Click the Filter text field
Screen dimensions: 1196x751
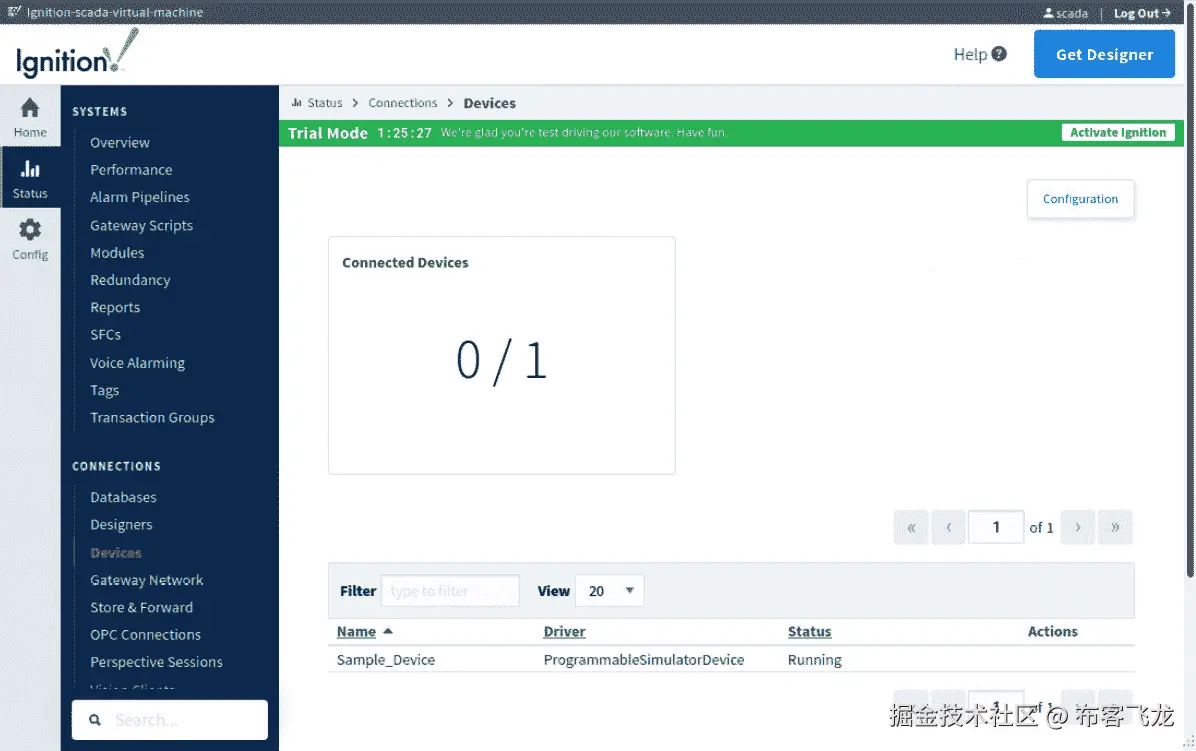450,591
